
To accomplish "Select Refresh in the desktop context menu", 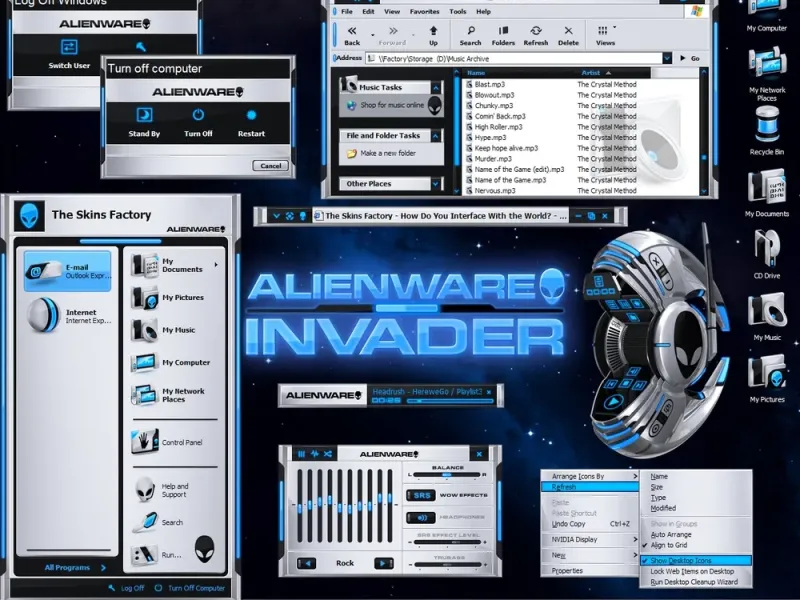I will 590,487.
